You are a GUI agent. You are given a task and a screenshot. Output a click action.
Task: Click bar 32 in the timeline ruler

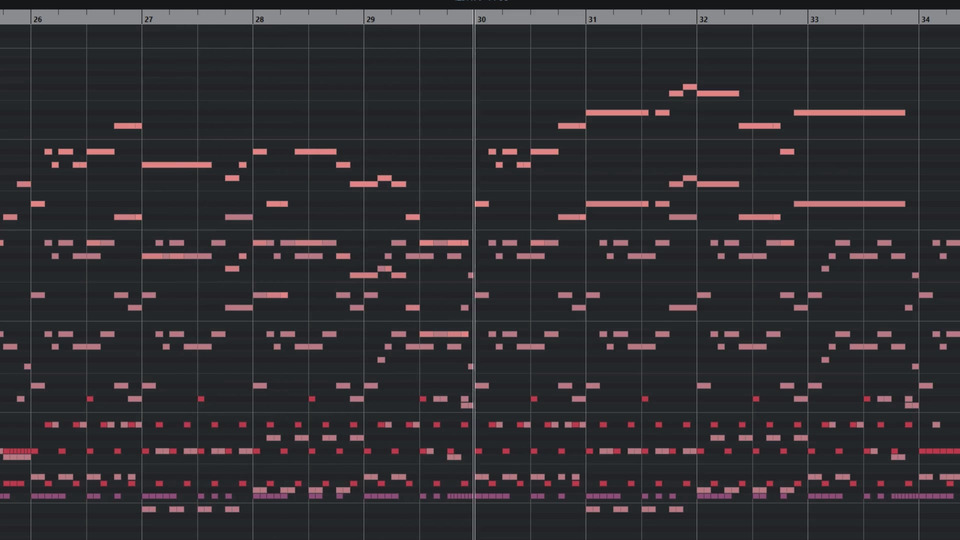tap(703, 20)
